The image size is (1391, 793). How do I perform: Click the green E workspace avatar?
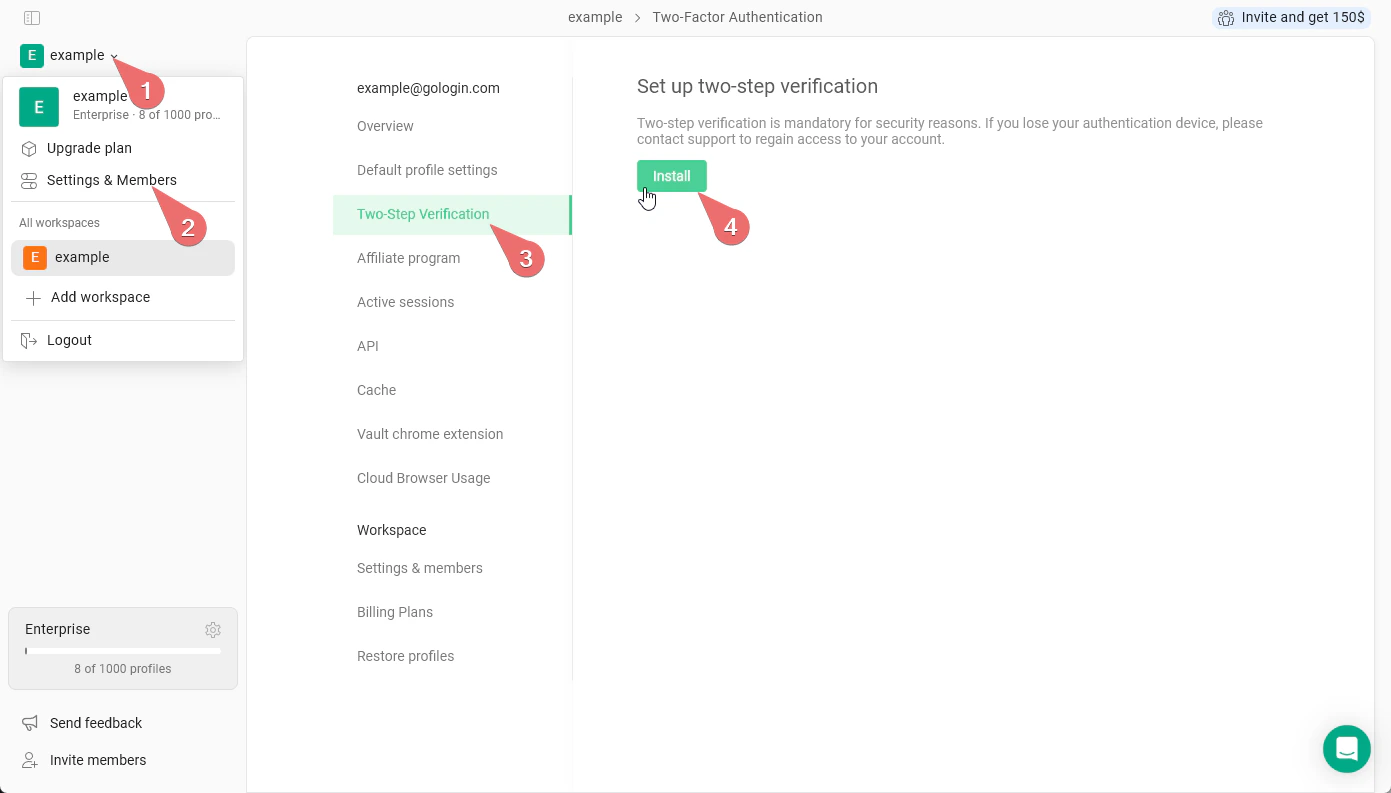click(x=39, y=106)
